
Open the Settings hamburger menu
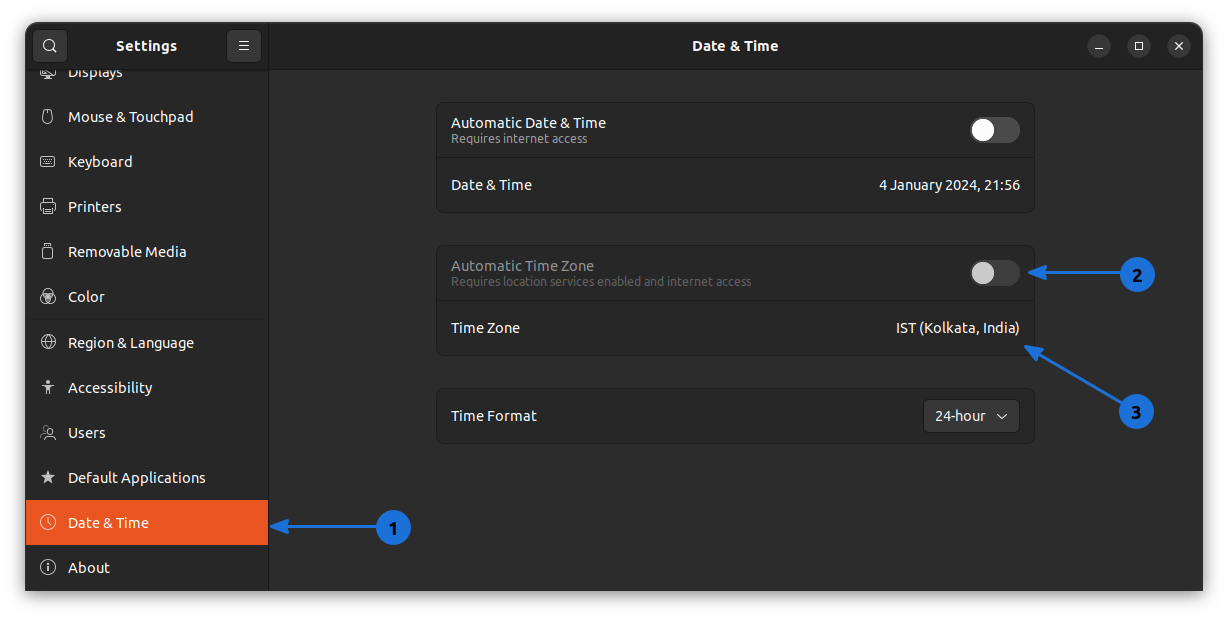[244, 46]
